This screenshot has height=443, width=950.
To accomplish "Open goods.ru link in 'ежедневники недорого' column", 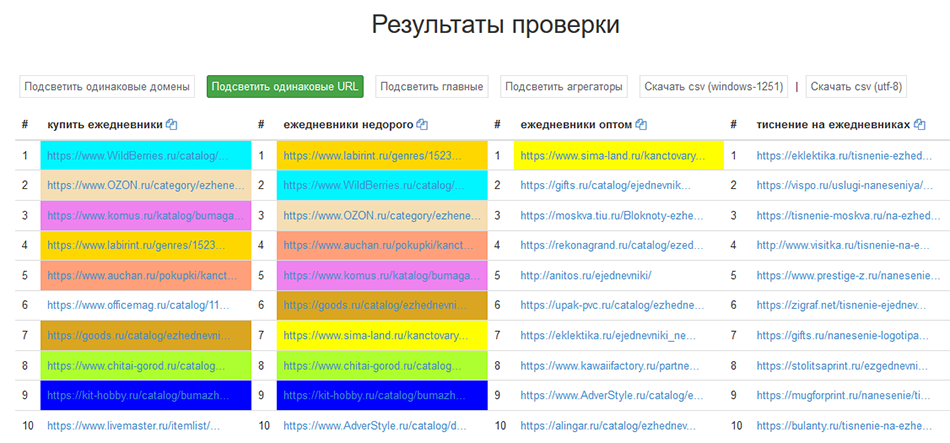I will coord(376,305).
